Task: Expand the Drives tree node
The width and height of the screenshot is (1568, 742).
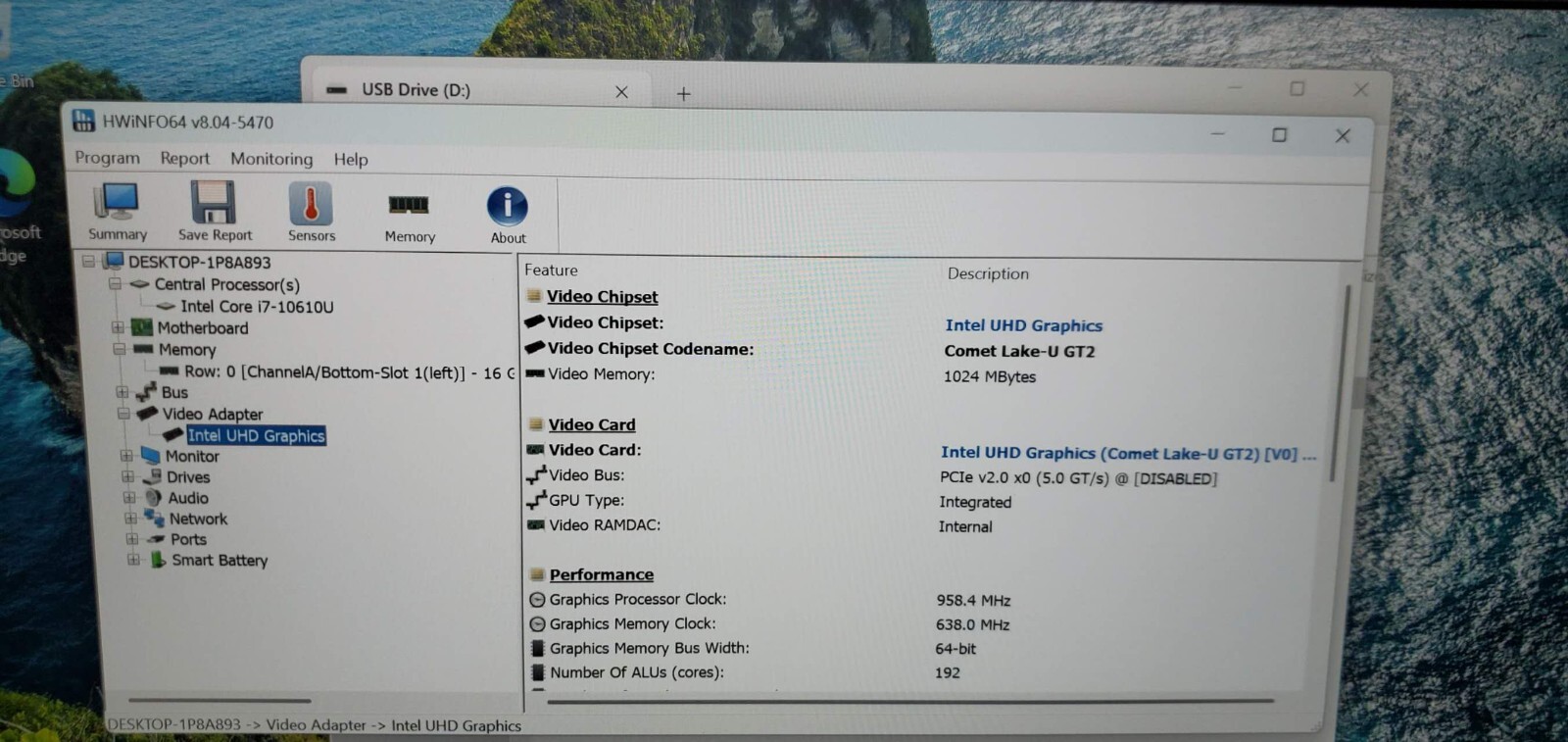Action: [x=128, y=476]
